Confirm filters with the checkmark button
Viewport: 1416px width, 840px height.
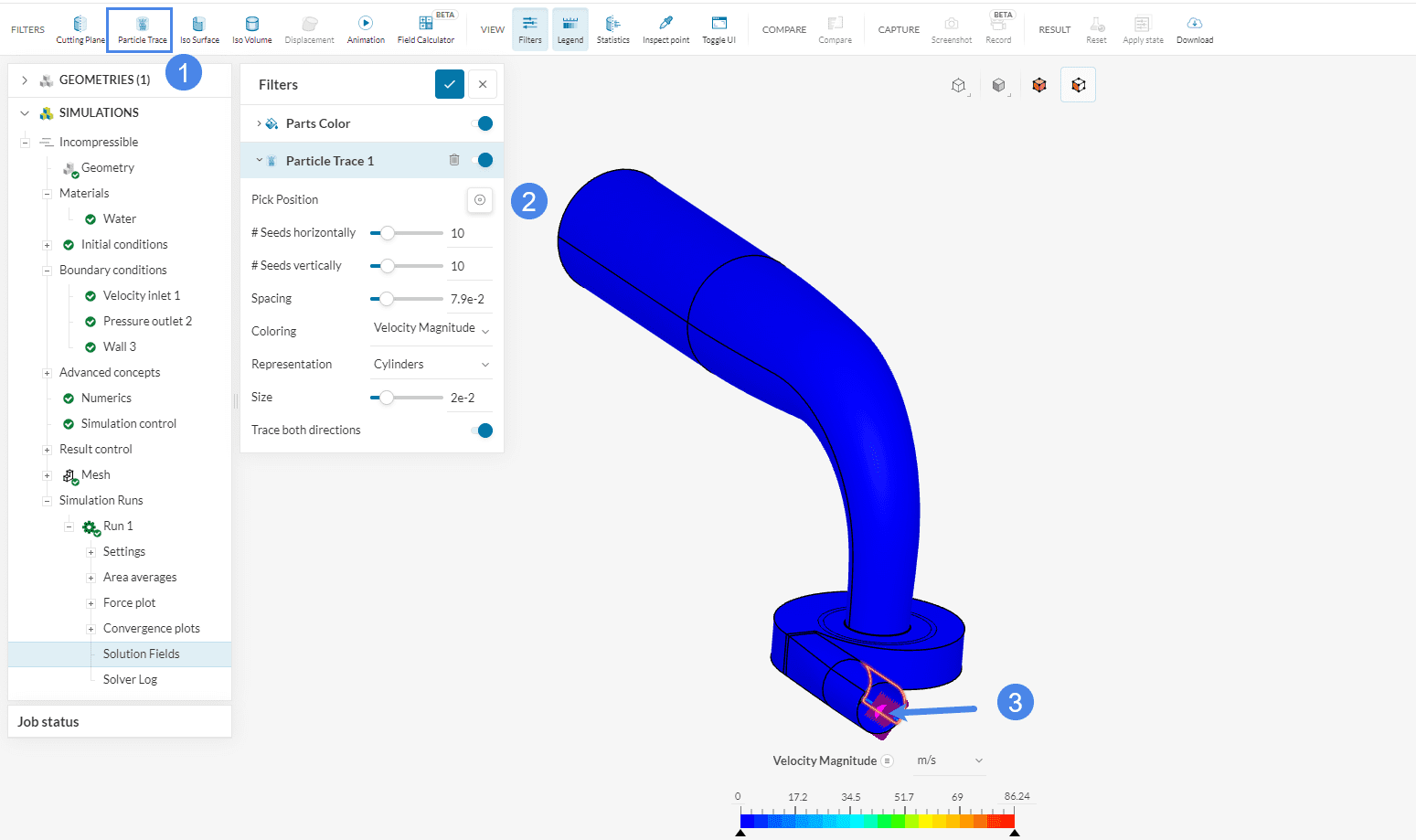(x=449, y=84)
